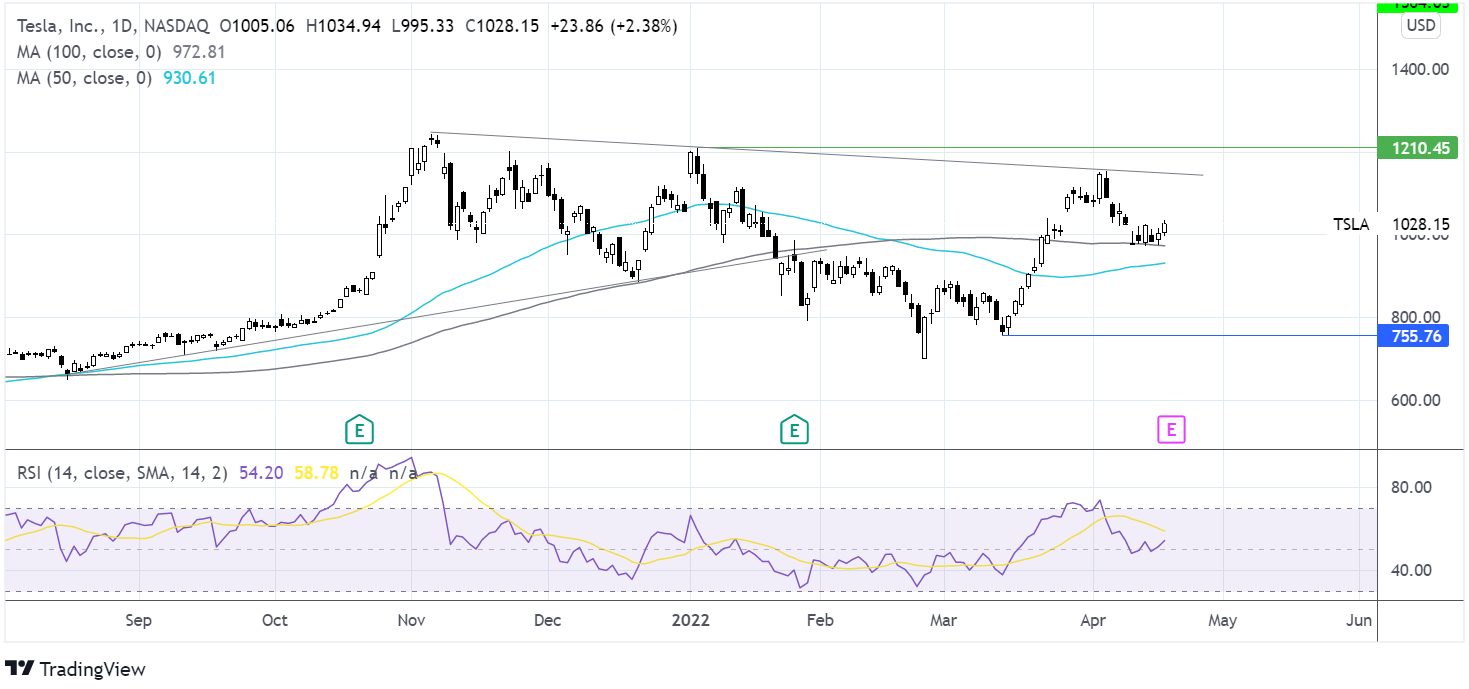Click the "Nov" label on the time axis
1469x689 pixels.
[413, 621]
